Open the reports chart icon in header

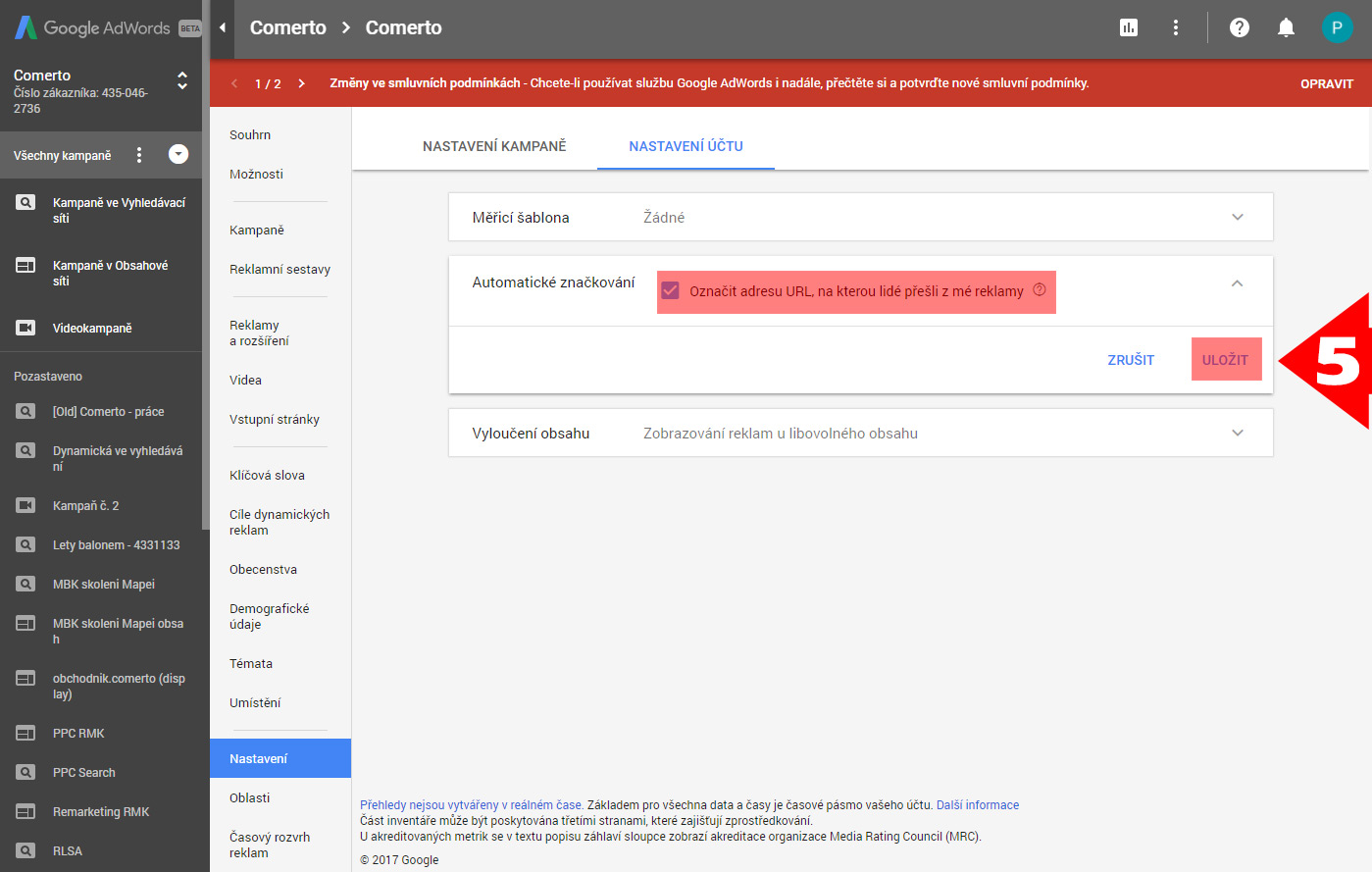click(1129, 27)
